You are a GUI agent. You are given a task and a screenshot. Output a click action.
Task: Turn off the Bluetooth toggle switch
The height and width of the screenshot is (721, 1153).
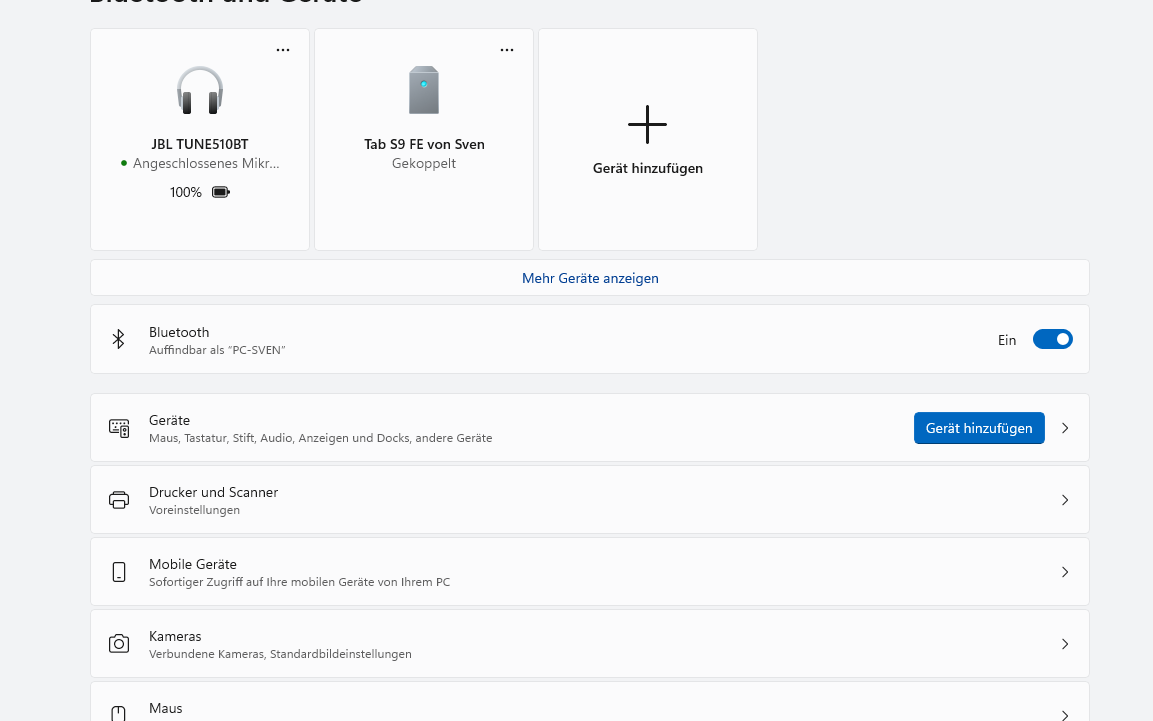pyautogui.click(x=1052, y=339)
